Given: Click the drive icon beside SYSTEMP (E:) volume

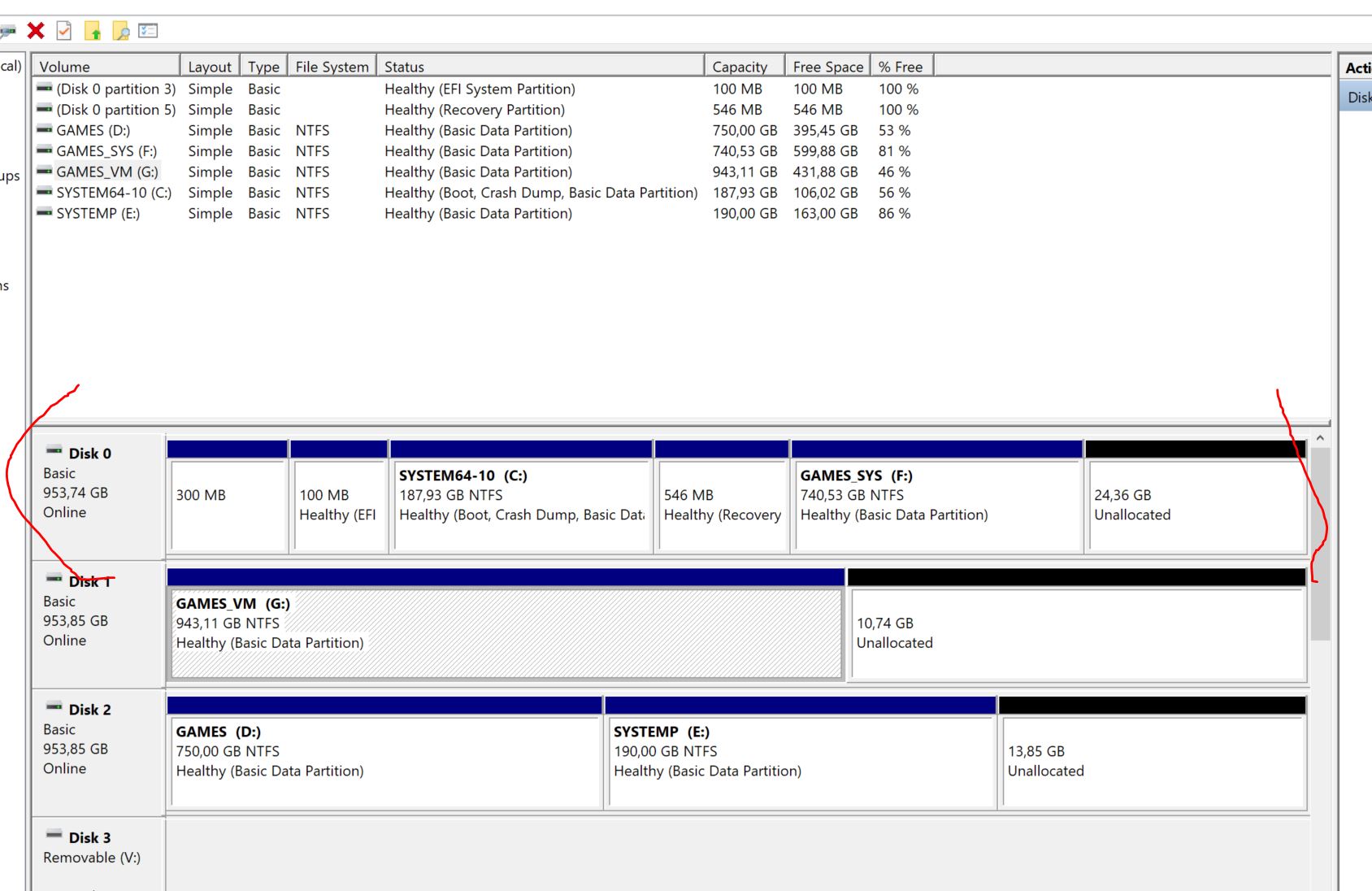Looking at the screenshot, I should (x=45, y=212).
